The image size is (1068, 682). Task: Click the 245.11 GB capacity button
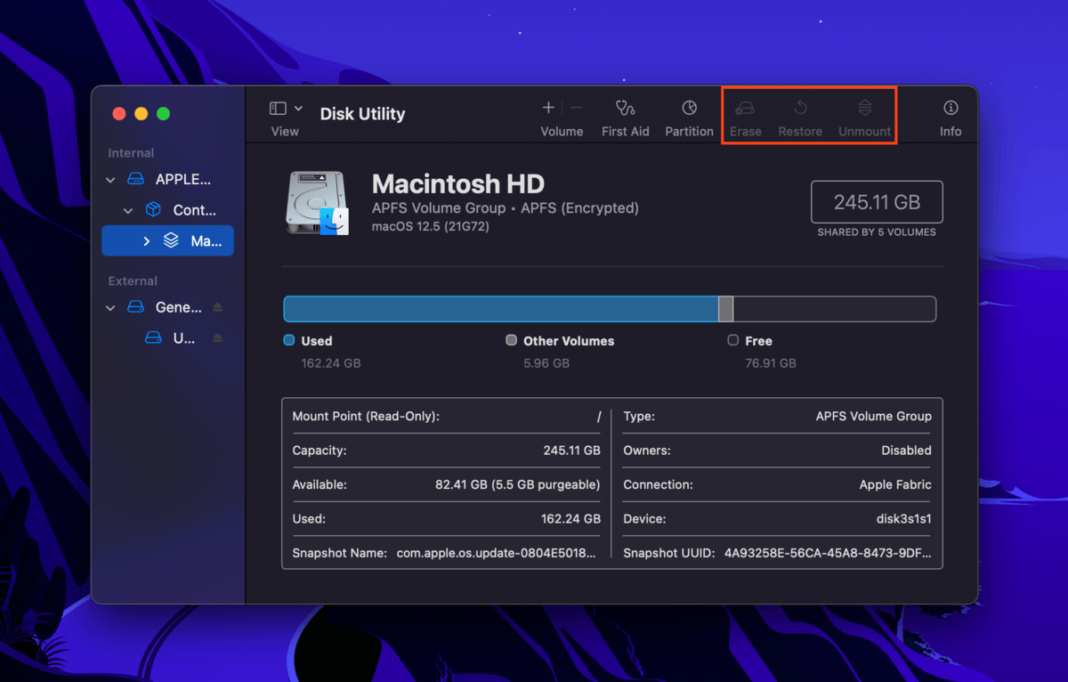(x=876, y=201)
